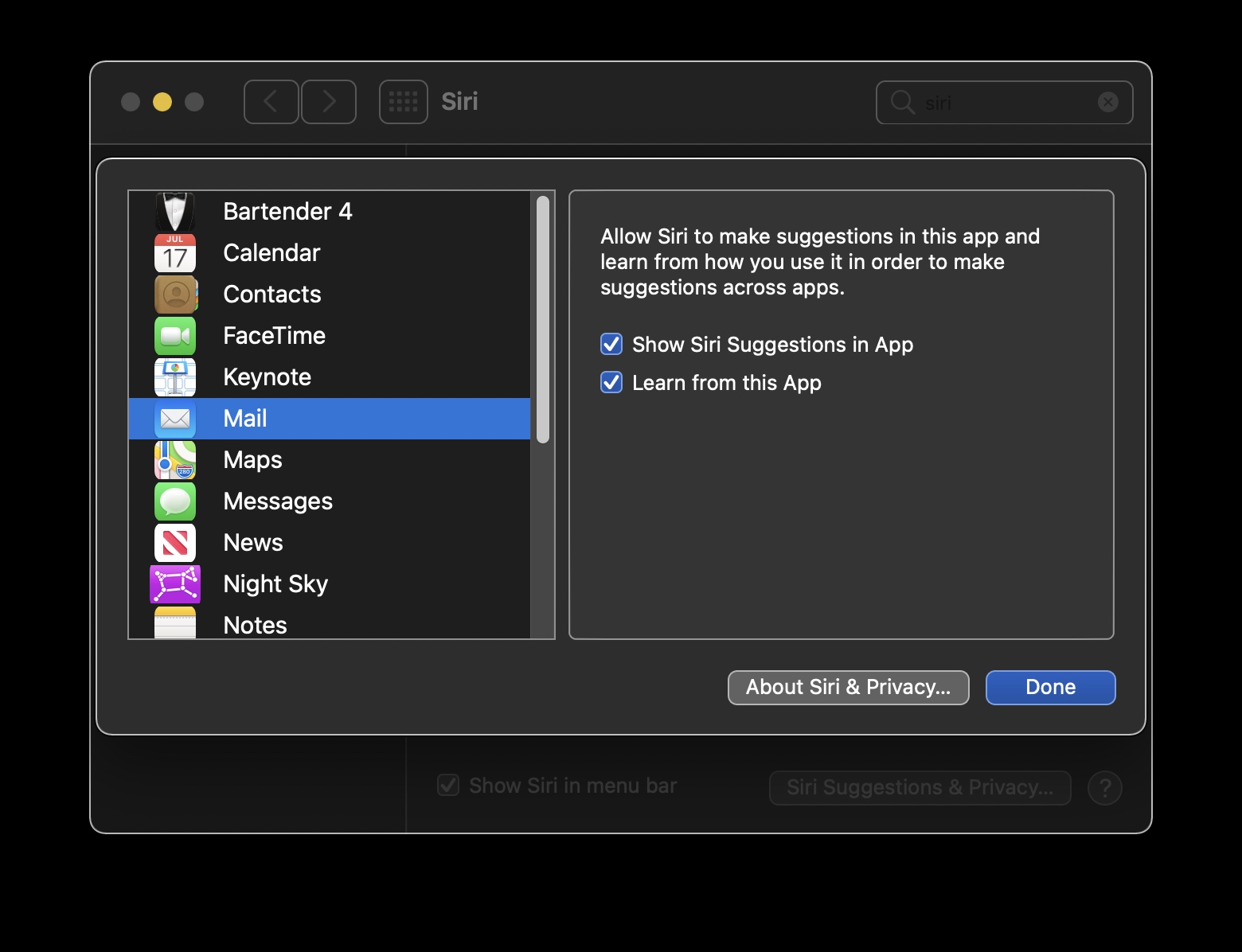Click the News app icon
This screenshot has height=952, width=1242.
pos(175,543)
